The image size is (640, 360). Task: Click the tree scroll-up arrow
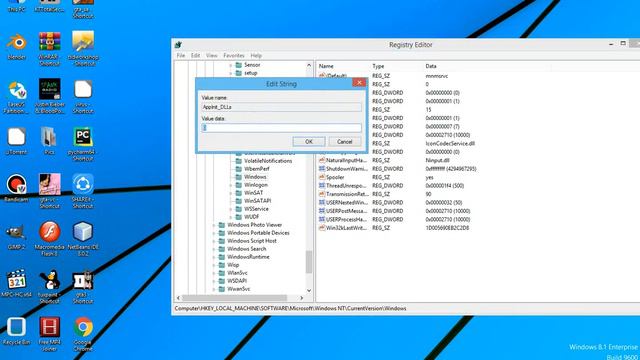tap(309, 65)
